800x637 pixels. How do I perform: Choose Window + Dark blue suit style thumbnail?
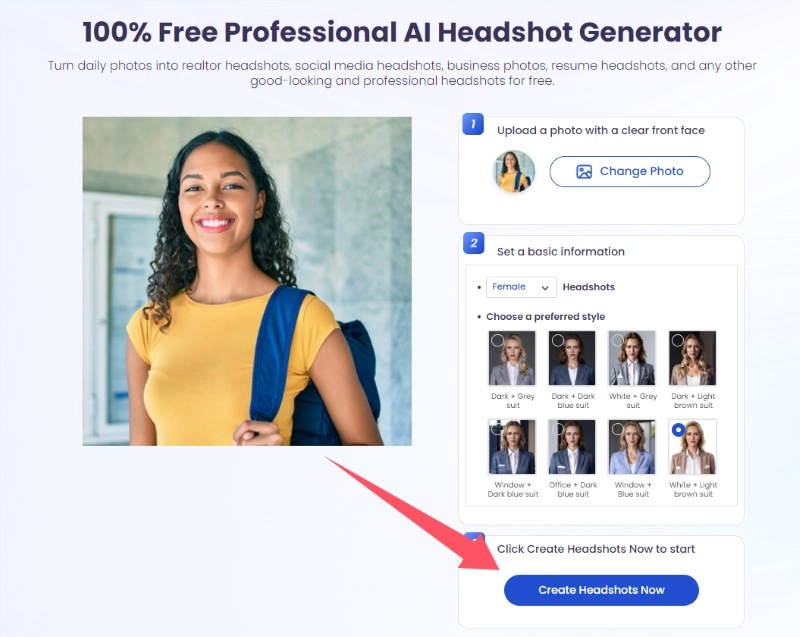pos(512,447)
